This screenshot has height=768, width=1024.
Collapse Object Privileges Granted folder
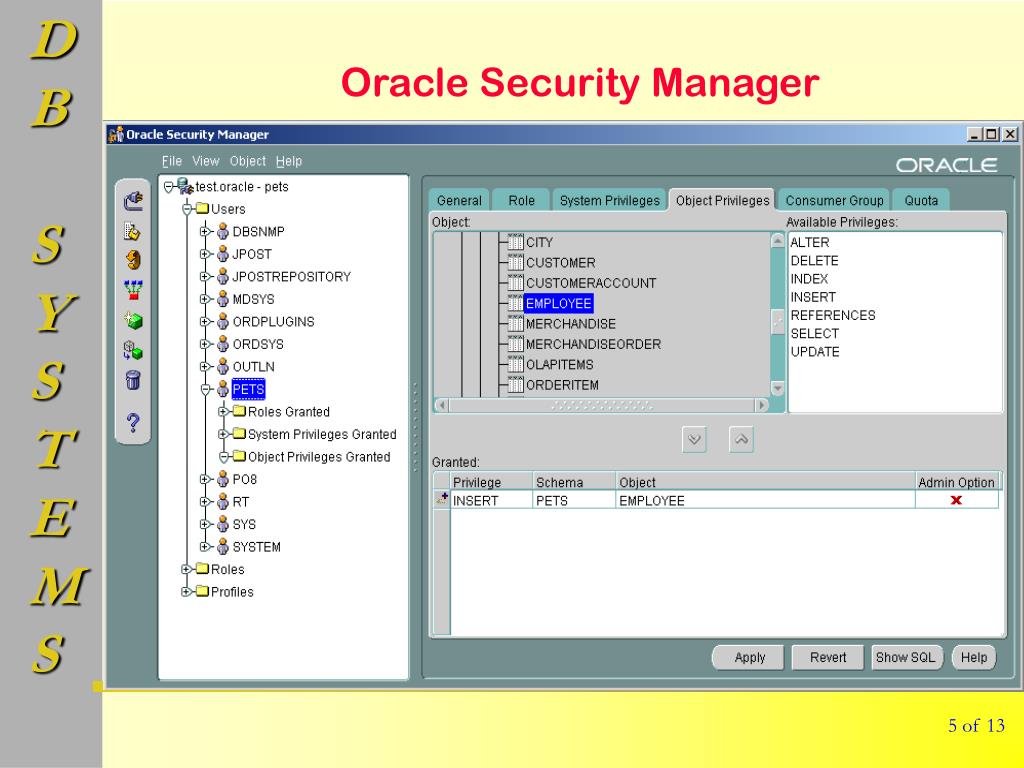223,457
